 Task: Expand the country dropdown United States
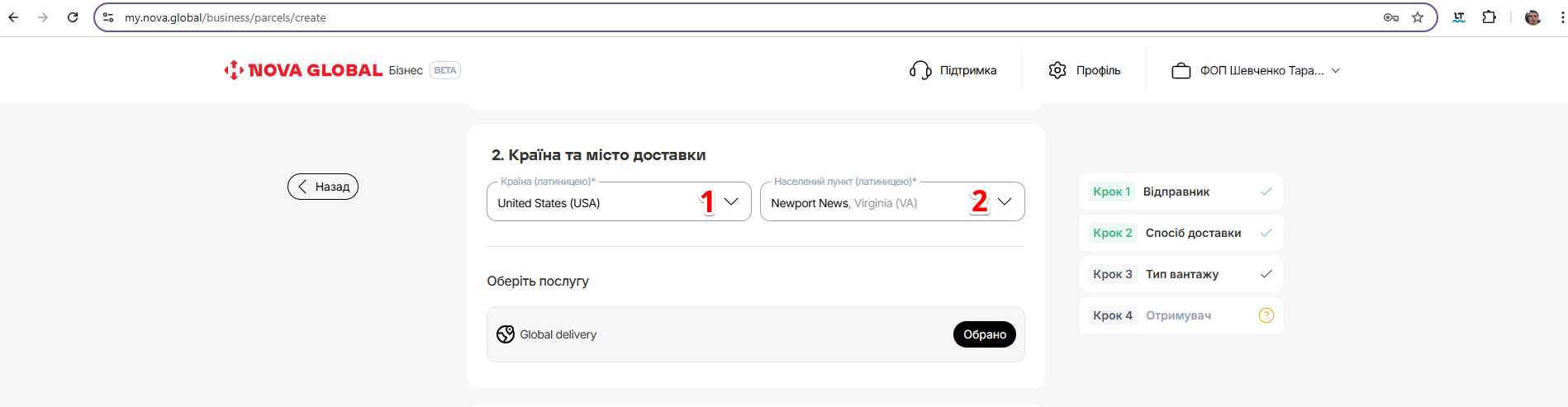tap(731, 201)
